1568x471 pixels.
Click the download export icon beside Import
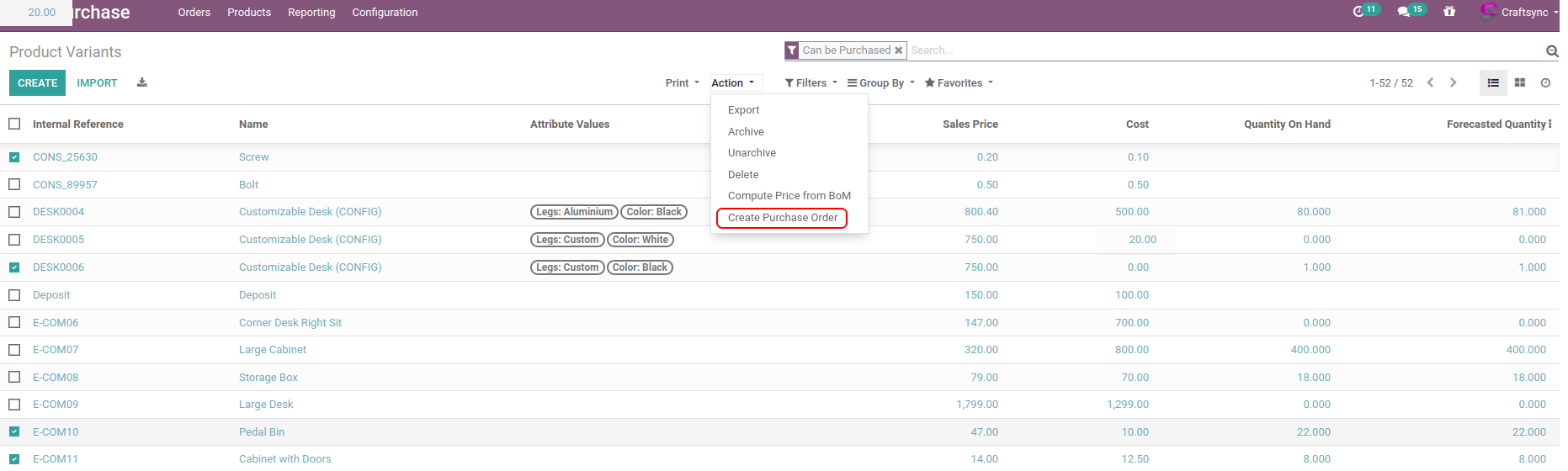click(142, 82)
